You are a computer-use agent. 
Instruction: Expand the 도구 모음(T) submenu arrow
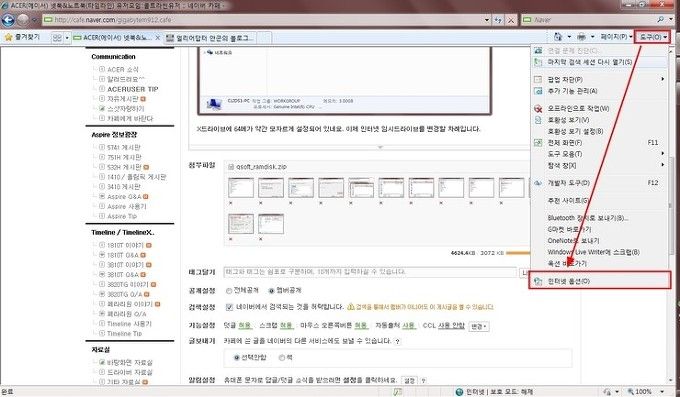663,154
